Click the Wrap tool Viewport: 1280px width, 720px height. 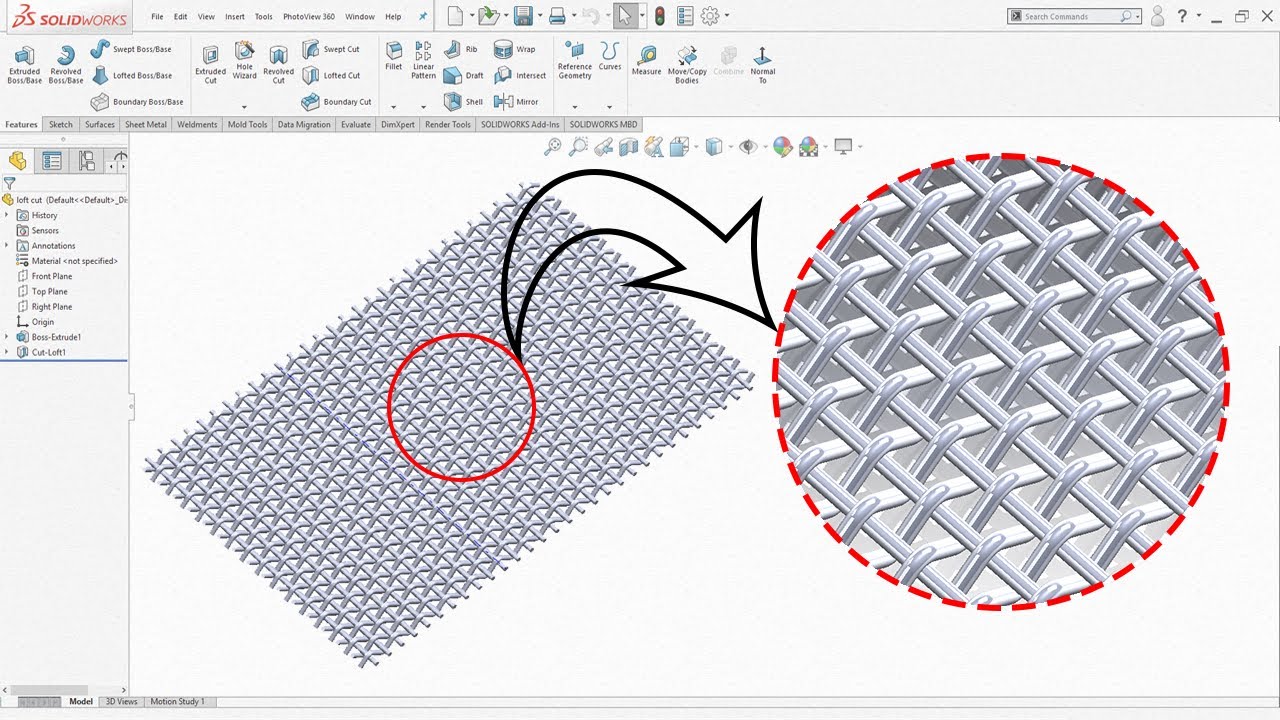[x=515, y=49]
